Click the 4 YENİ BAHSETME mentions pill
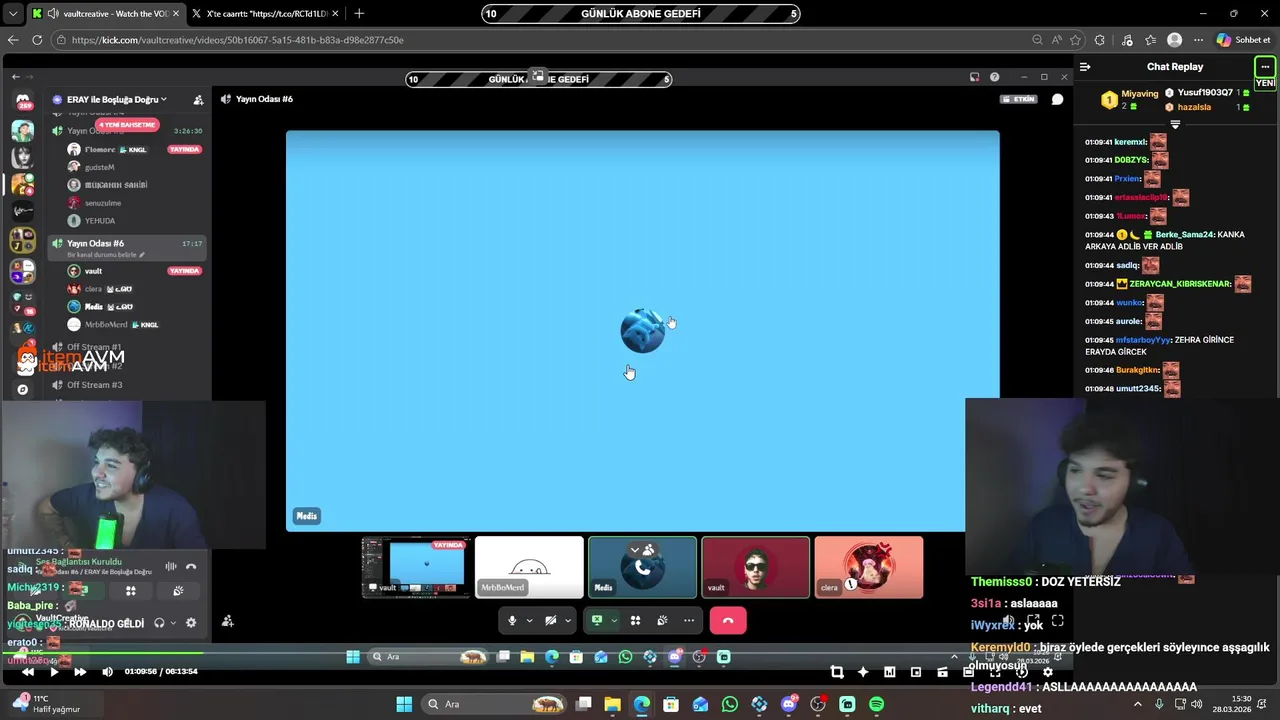 click(x=128, y=125)
